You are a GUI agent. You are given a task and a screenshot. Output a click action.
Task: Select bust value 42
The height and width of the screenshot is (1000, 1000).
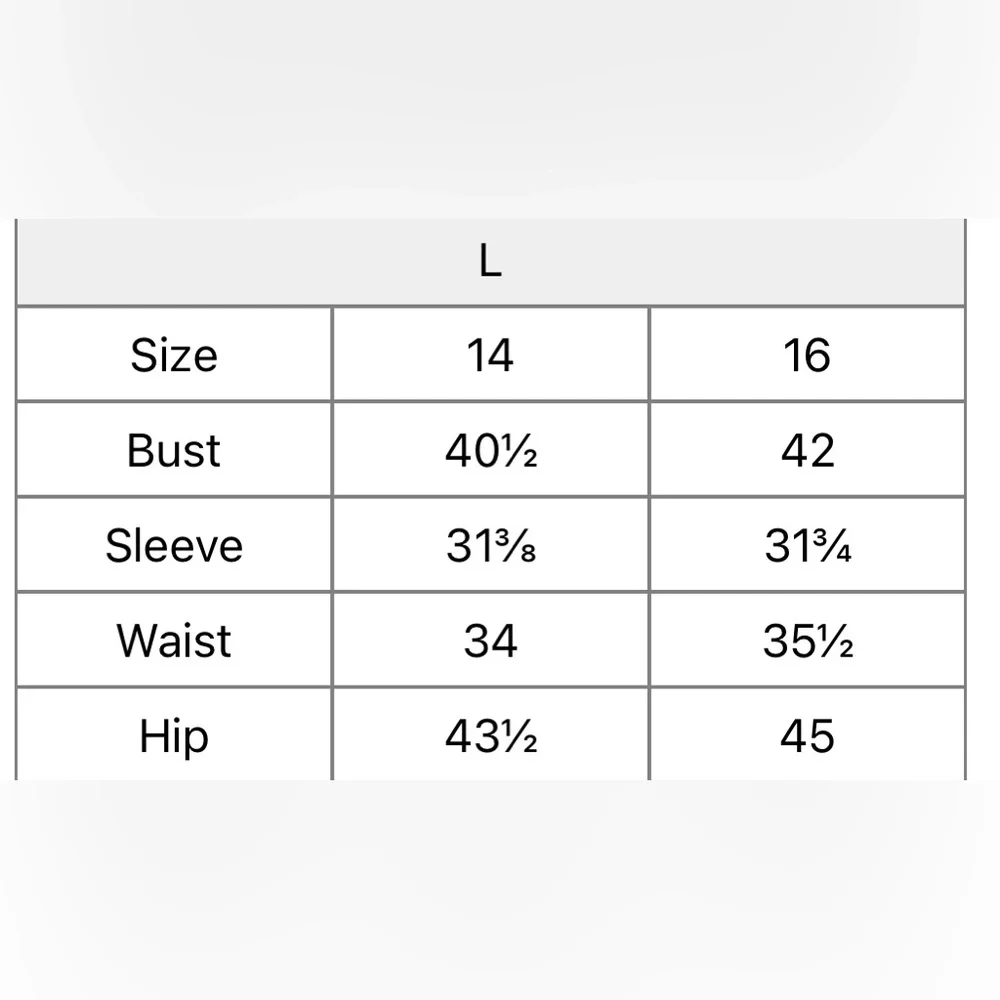[x=807, y=450]
